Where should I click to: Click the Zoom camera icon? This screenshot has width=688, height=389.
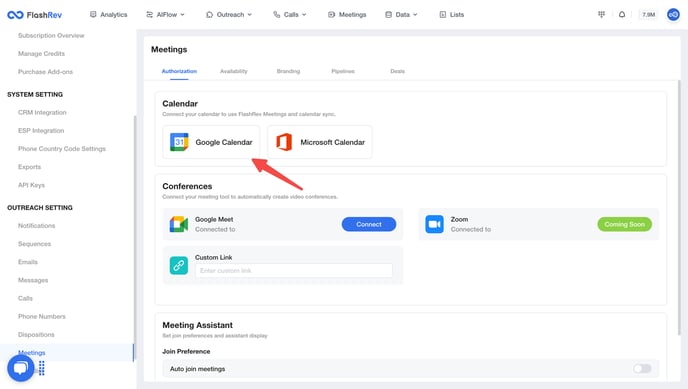click(434, 224)
